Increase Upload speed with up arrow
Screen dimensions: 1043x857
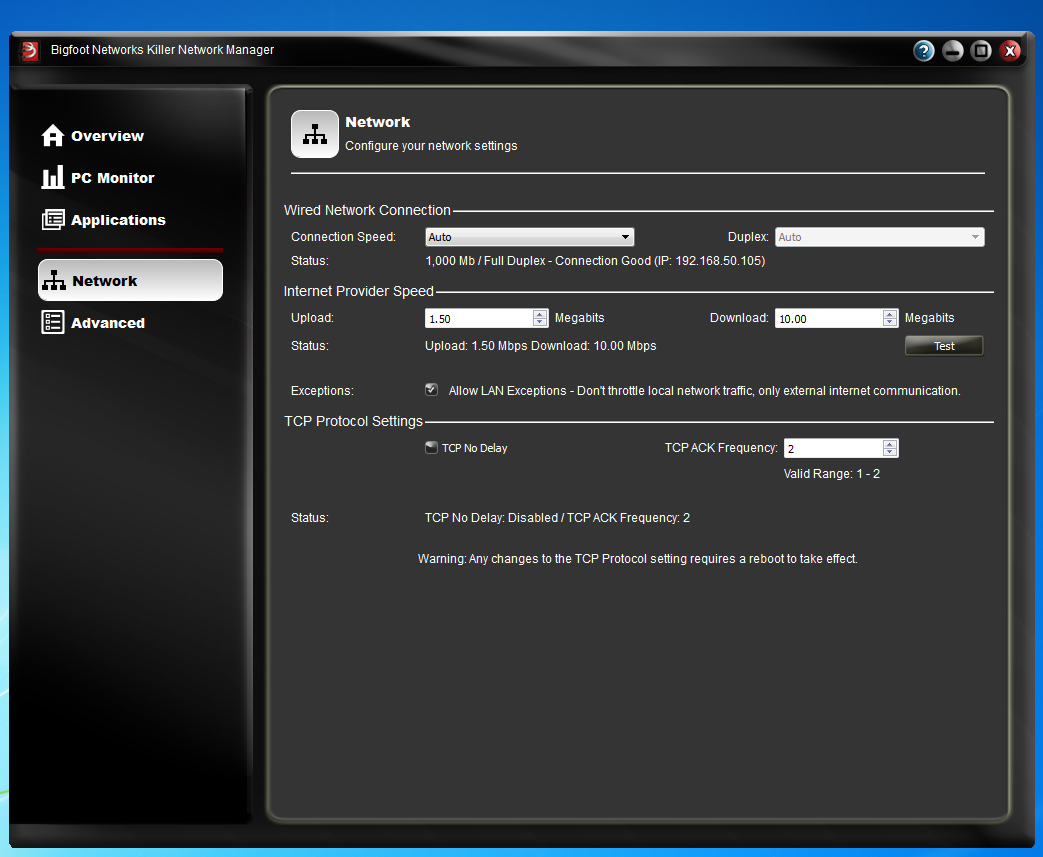(540, 314)
